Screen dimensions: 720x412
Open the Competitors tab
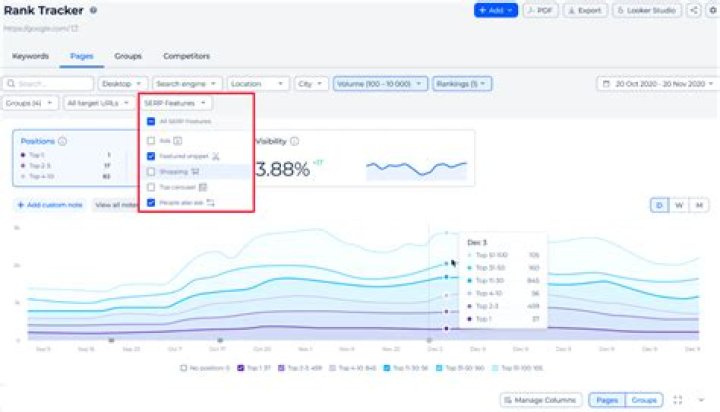(x=186, y=56)
